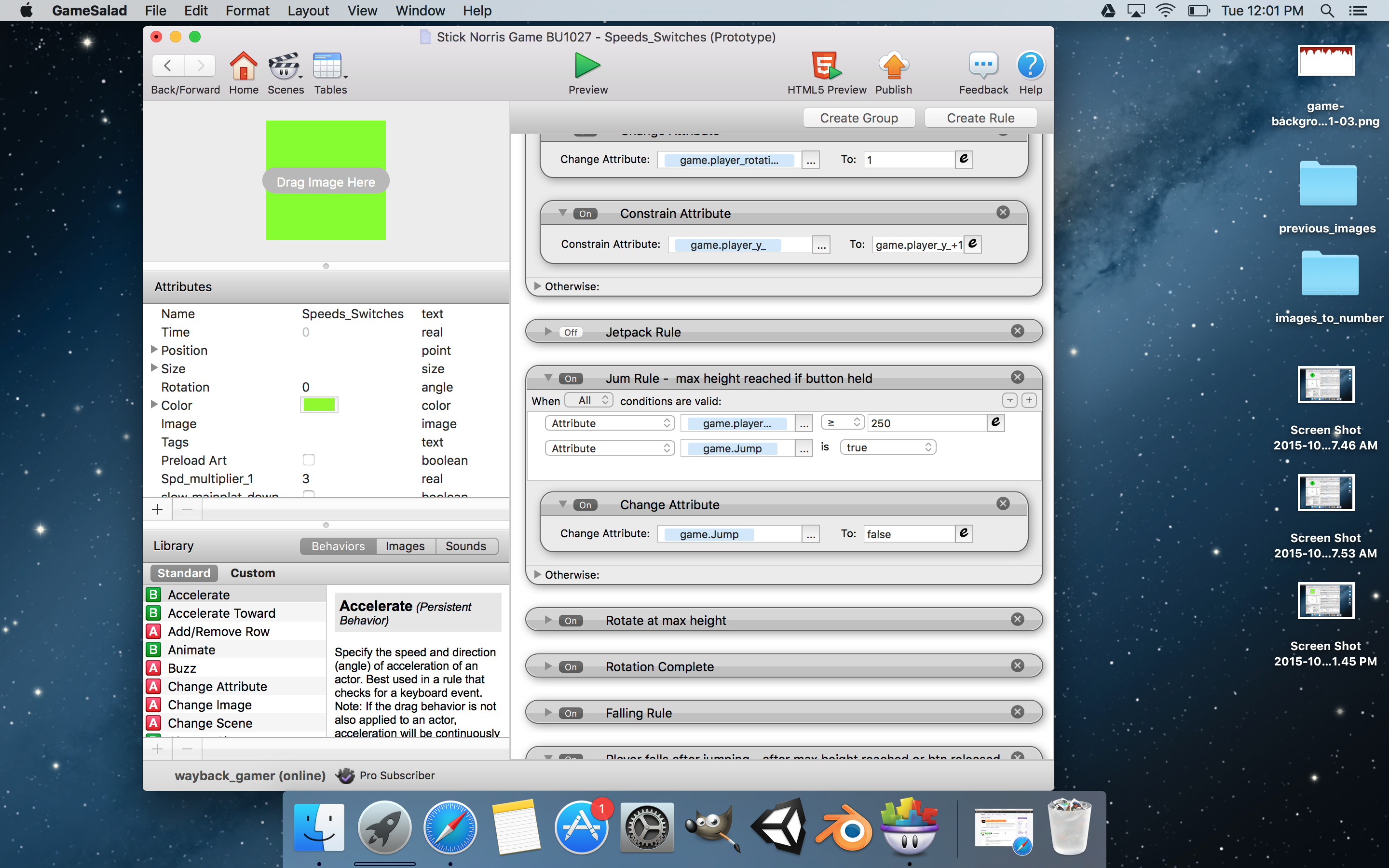Toggle the Jetpack Rule Off switch
The image size is (1389, 868).
(571, 332)
